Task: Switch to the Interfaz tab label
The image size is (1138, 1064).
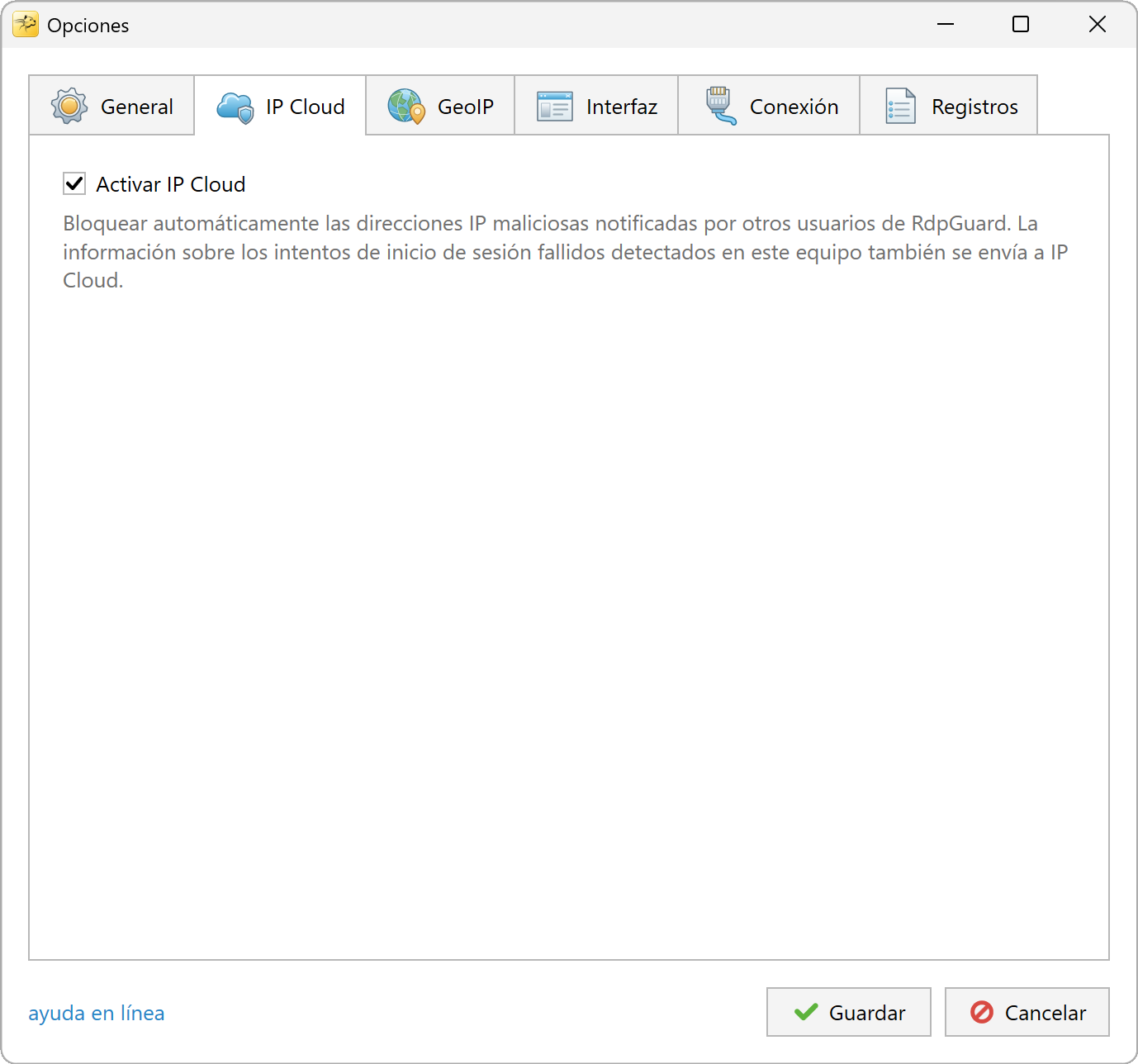Action: click(622, 107)
